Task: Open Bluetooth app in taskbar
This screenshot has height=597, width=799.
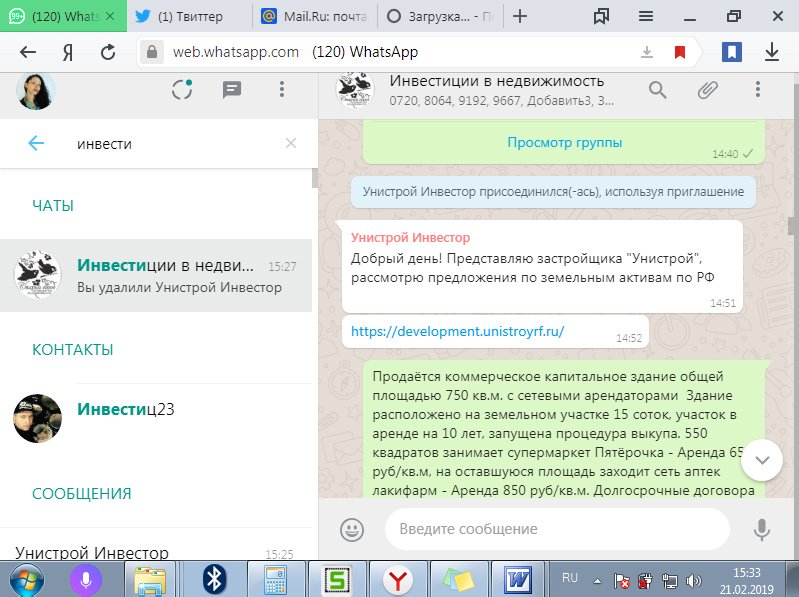Action: coord(214,580)
